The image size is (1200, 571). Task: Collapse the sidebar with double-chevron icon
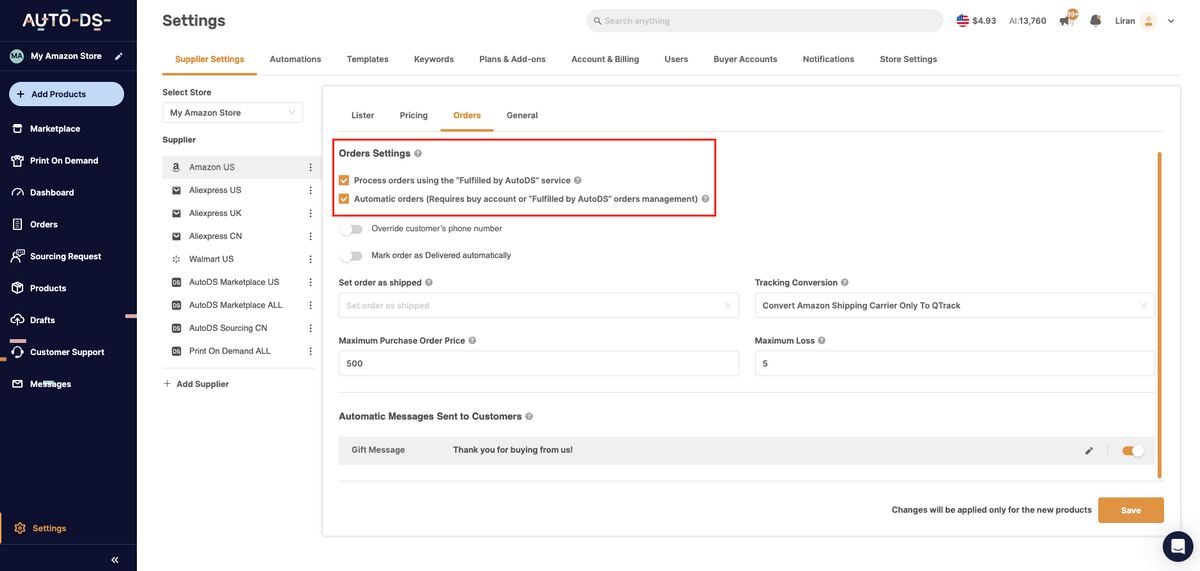115,560
